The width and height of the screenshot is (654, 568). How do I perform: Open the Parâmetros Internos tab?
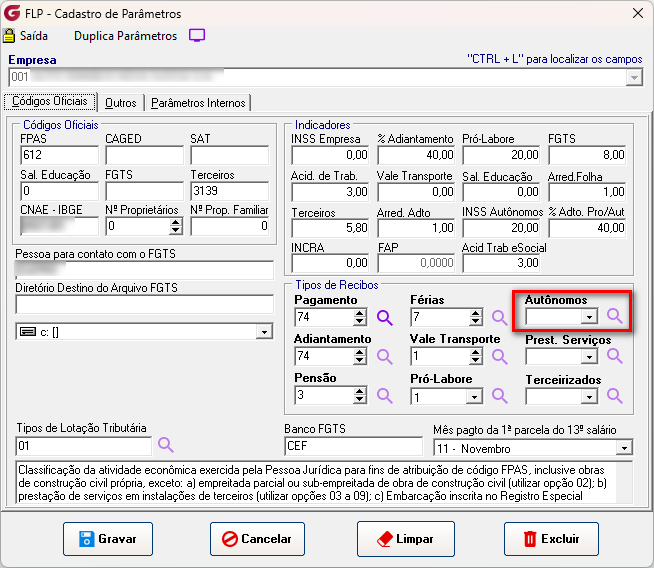click(198, 103)
